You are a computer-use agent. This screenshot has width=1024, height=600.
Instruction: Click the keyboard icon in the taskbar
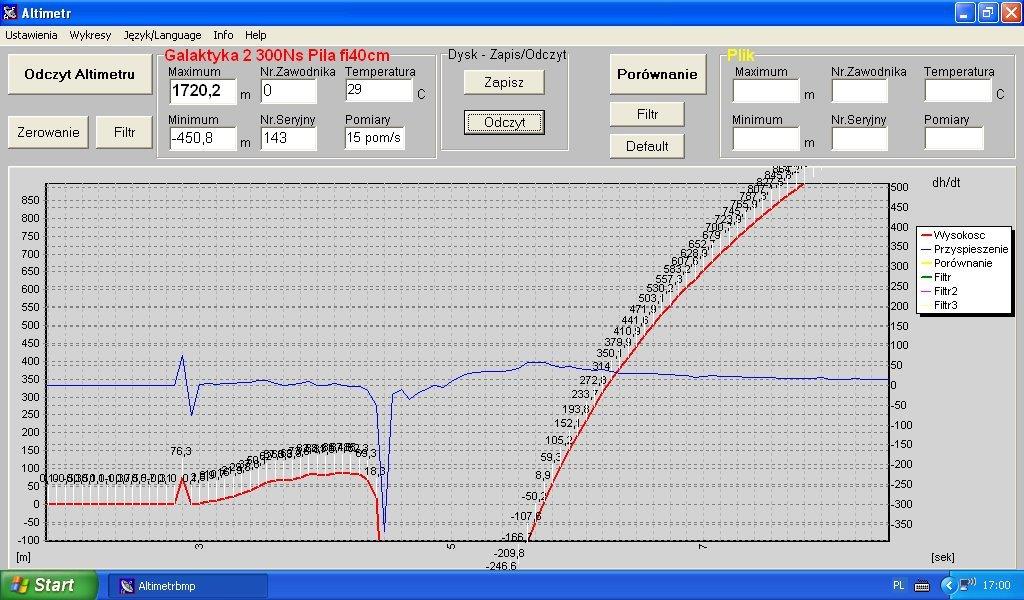(922, 585)
